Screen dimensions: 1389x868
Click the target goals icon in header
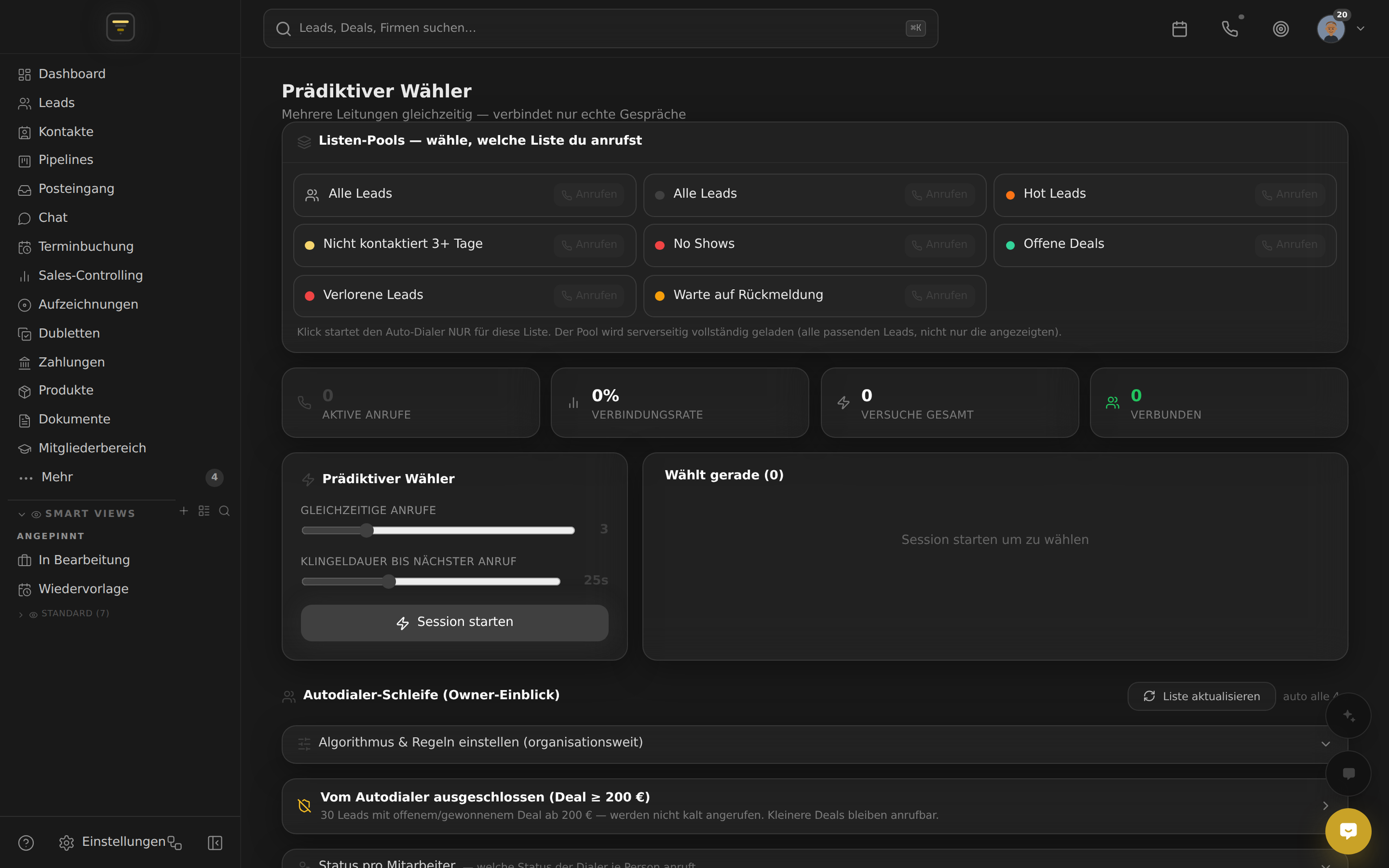(1280, 29)
